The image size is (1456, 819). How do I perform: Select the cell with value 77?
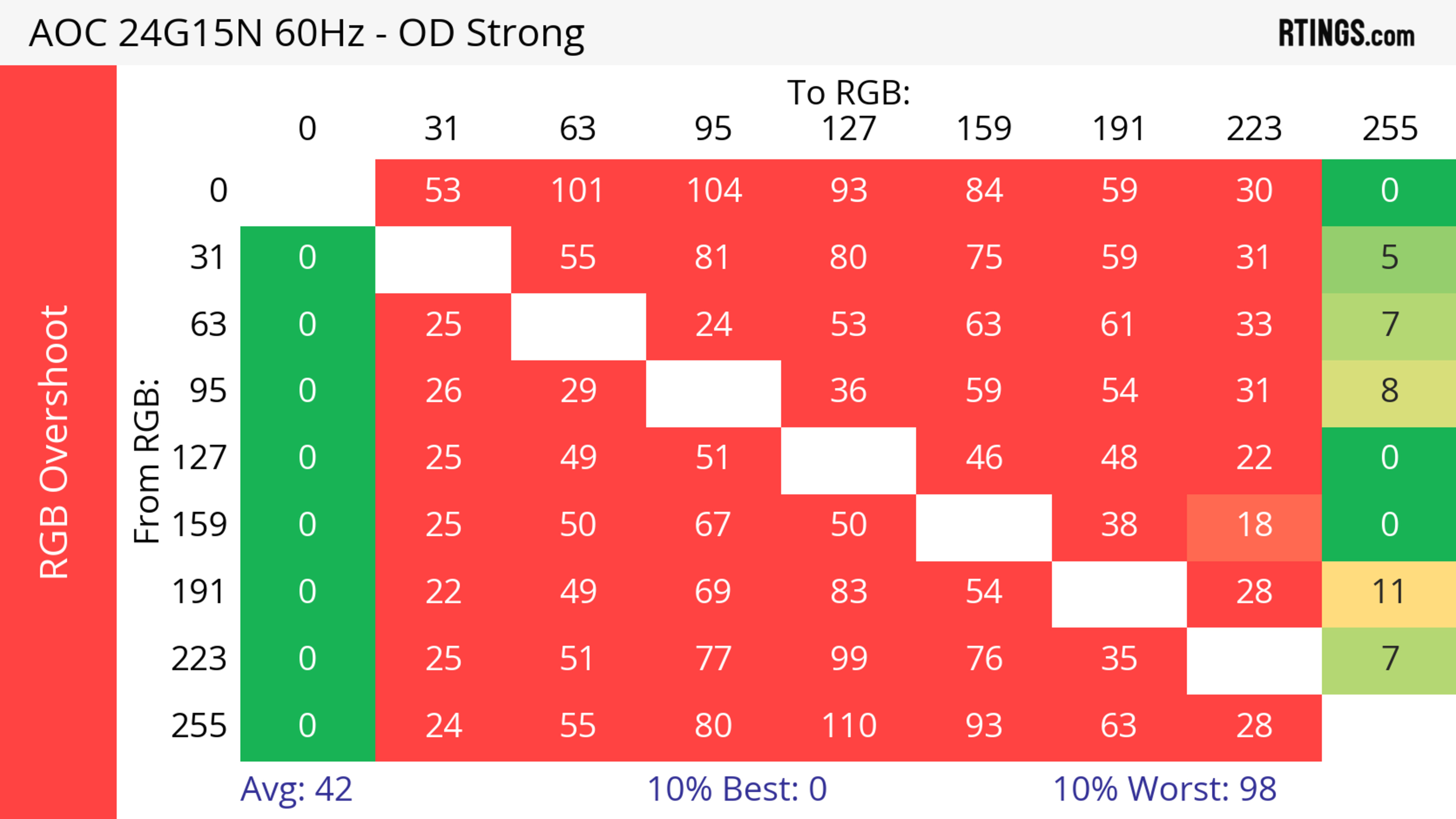[x=713, y=659]
